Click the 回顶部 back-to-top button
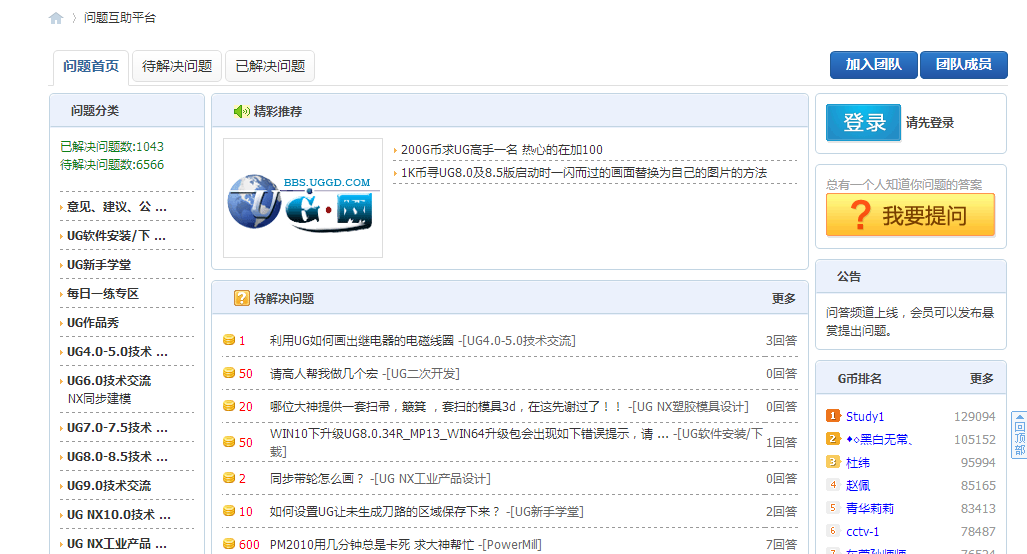Screen dimensions: 1027x554 click(1019, 435)
